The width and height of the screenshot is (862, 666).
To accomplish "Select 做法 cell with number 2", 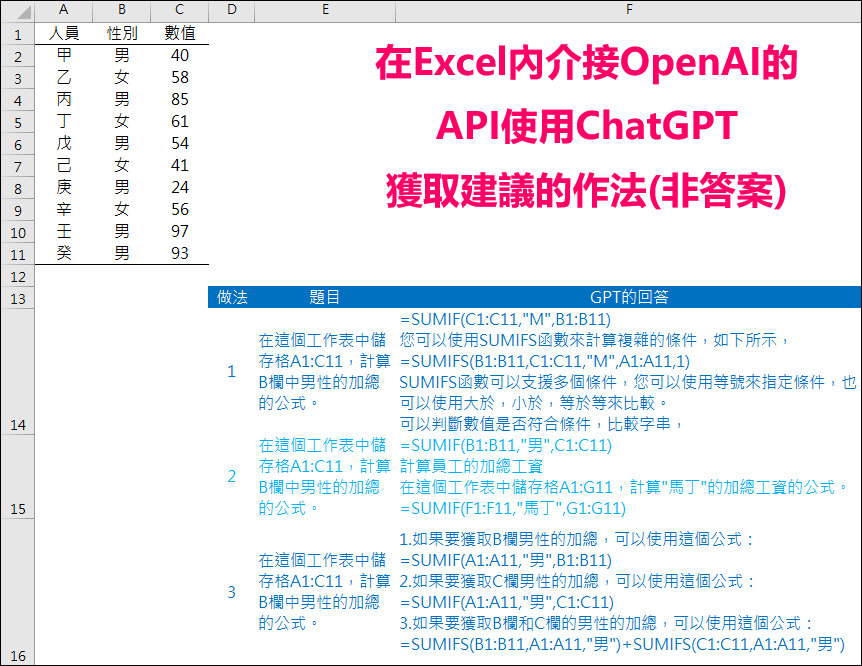I will (231, 477).
